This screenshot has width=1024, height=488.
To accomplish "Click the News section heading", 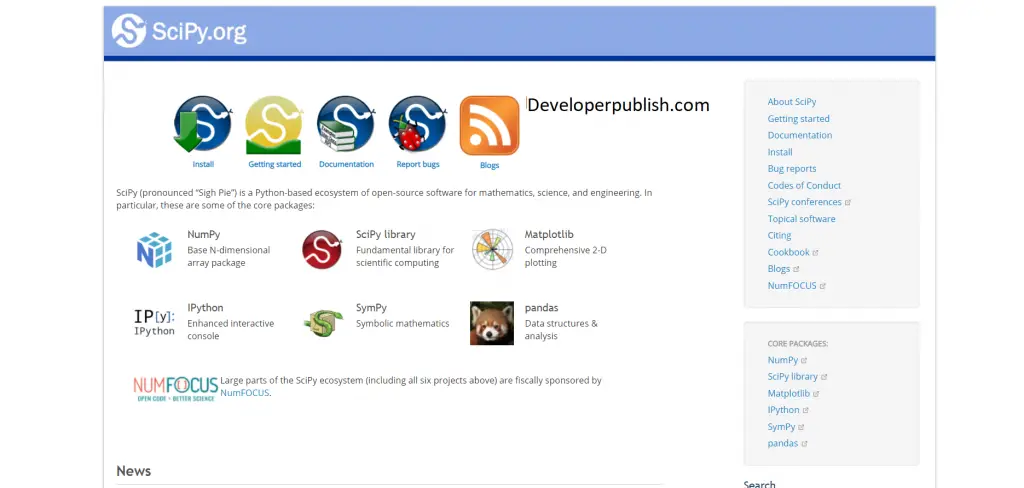I will [x=133, y=471].
